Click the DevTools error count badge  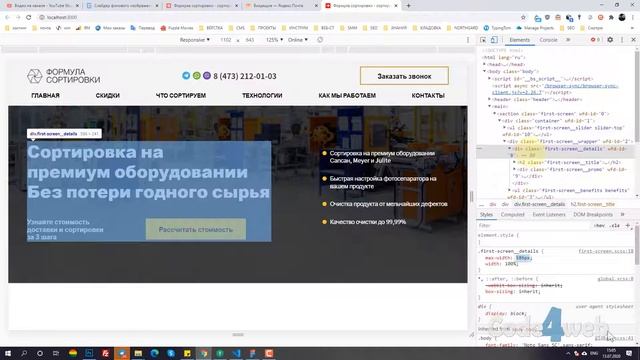pos(595,40)
